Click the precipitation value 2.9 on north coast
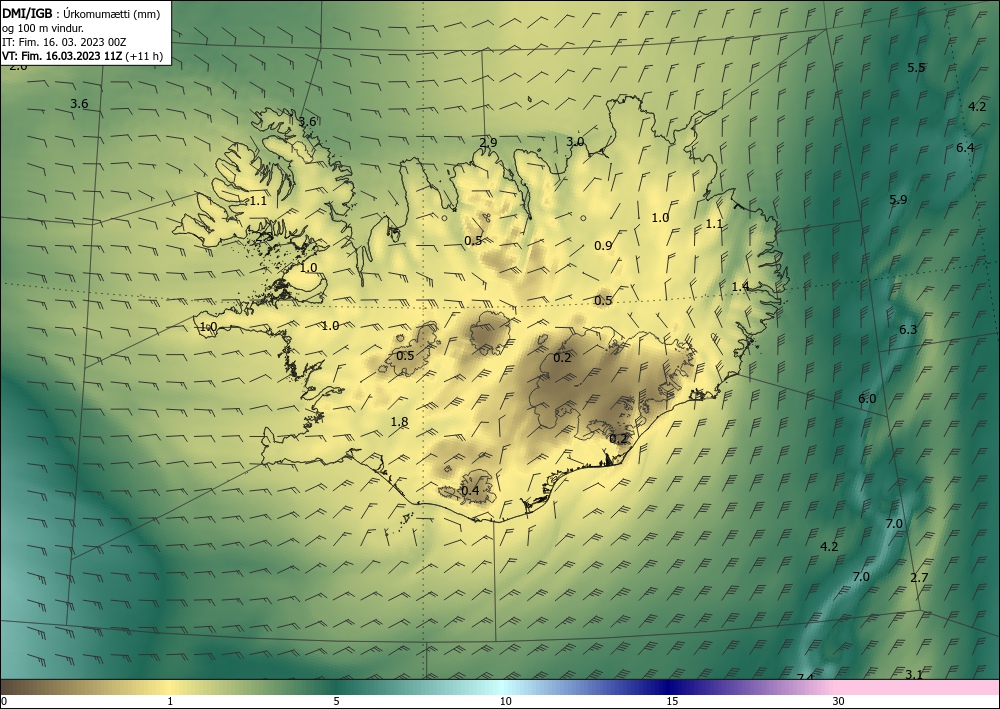Viewport: 1000px width, 709px height. 488,142
